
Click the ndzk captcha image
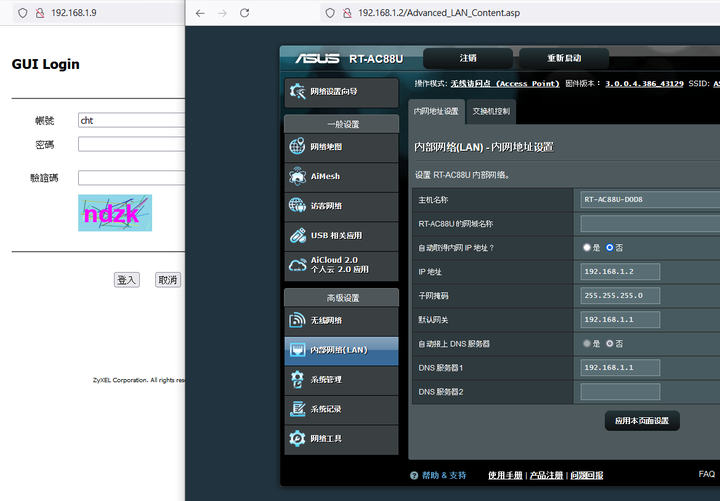click(x=115, y=213)
